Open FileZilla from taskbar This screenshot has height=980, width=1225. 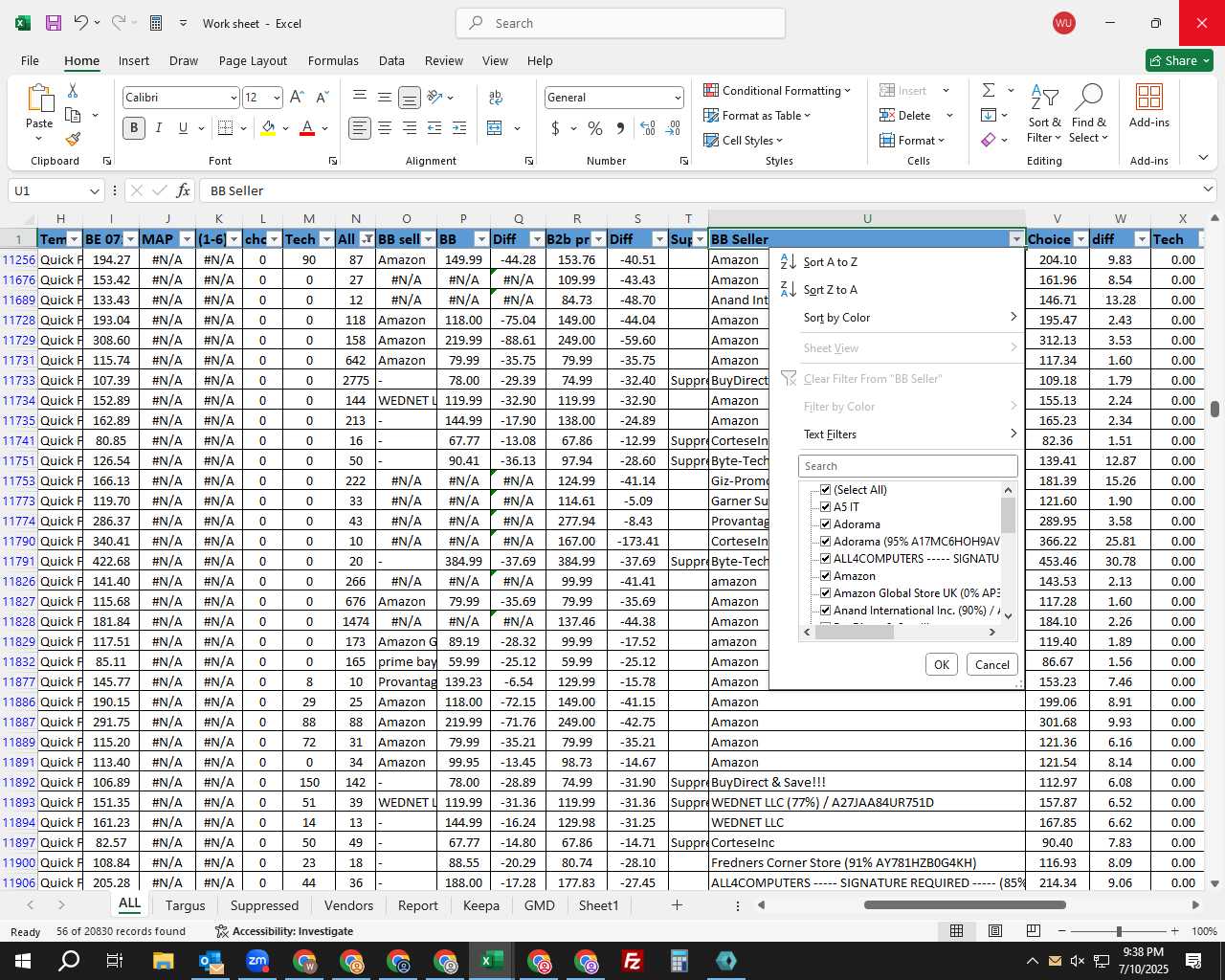point(632,960)
